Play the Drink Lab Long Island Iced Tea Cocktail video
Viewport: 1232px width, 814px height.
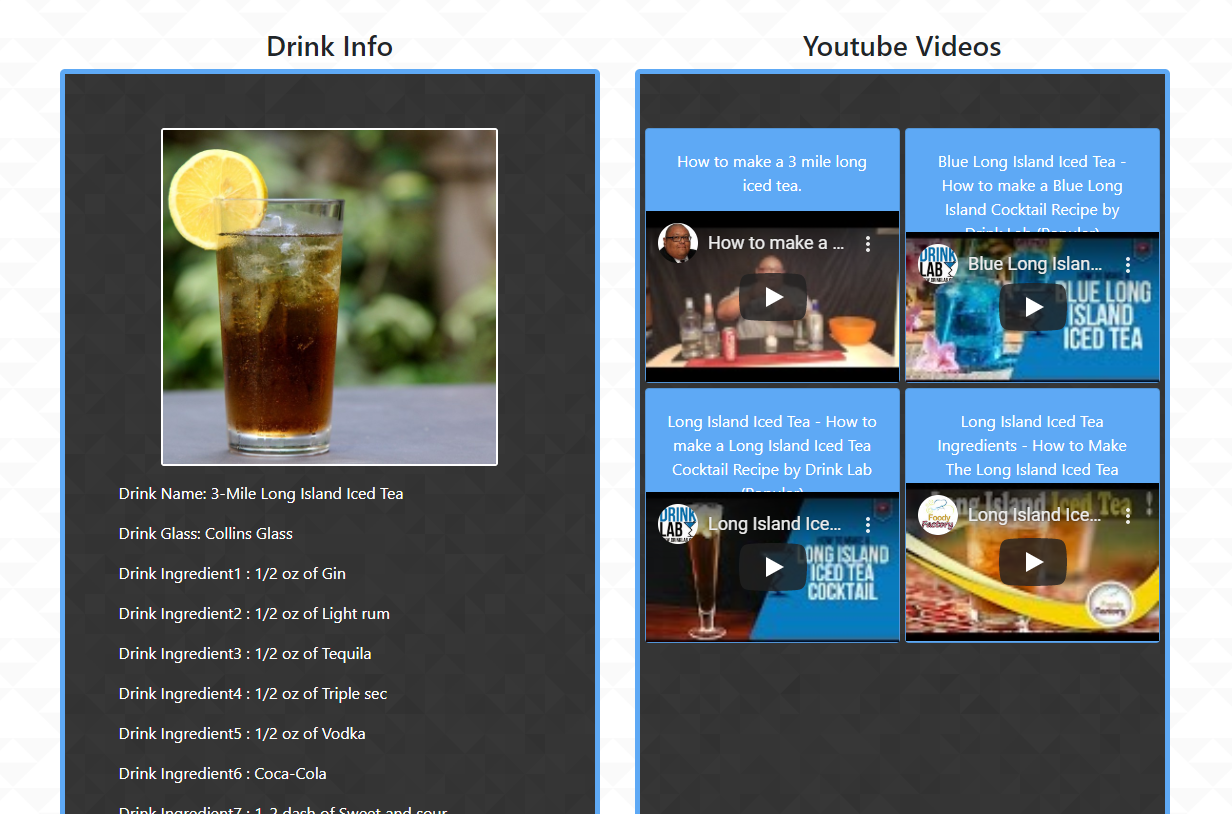click(x=773, y=567)
